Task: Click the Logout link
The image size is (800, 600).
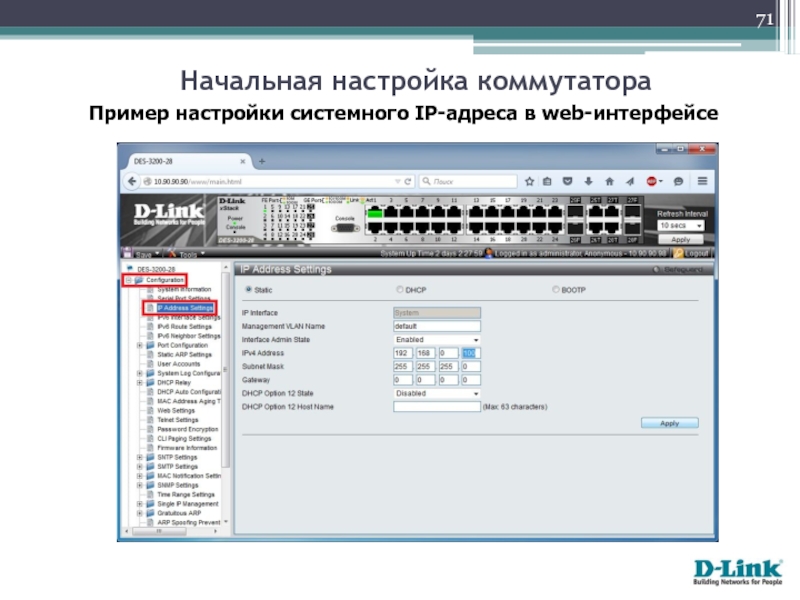Action: [696, 254]
